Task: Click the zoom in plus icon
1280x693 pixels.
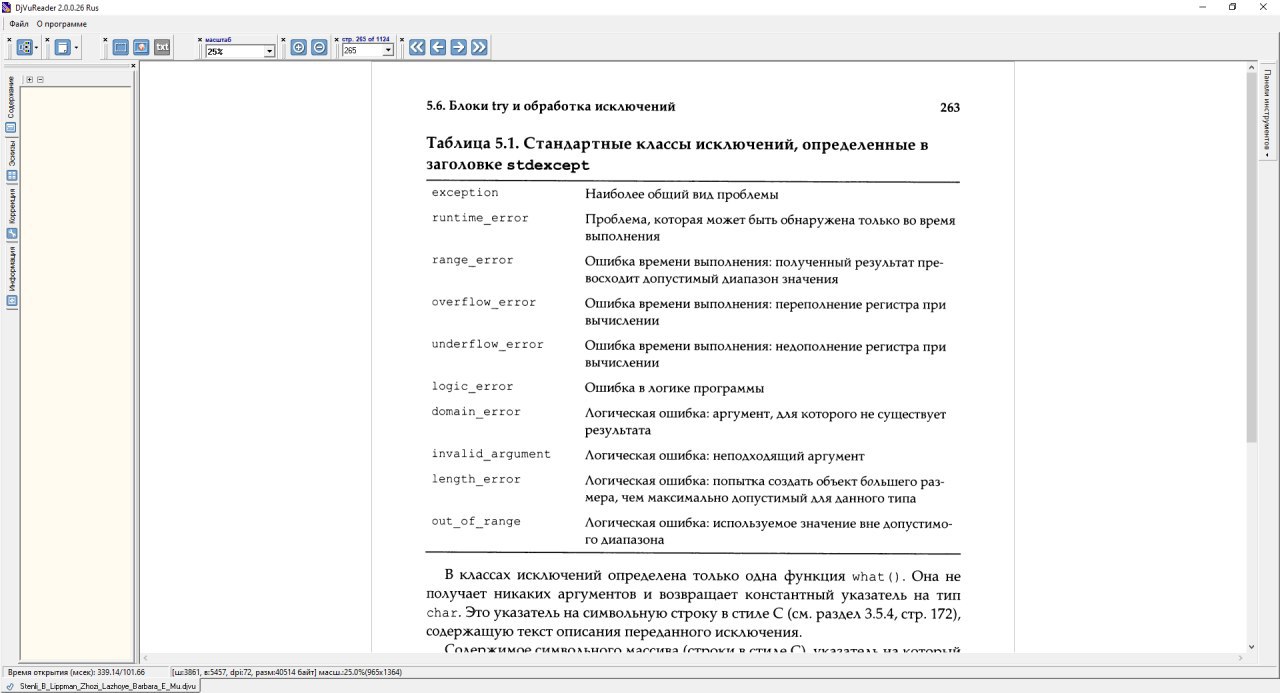Action: click(298, 47)
